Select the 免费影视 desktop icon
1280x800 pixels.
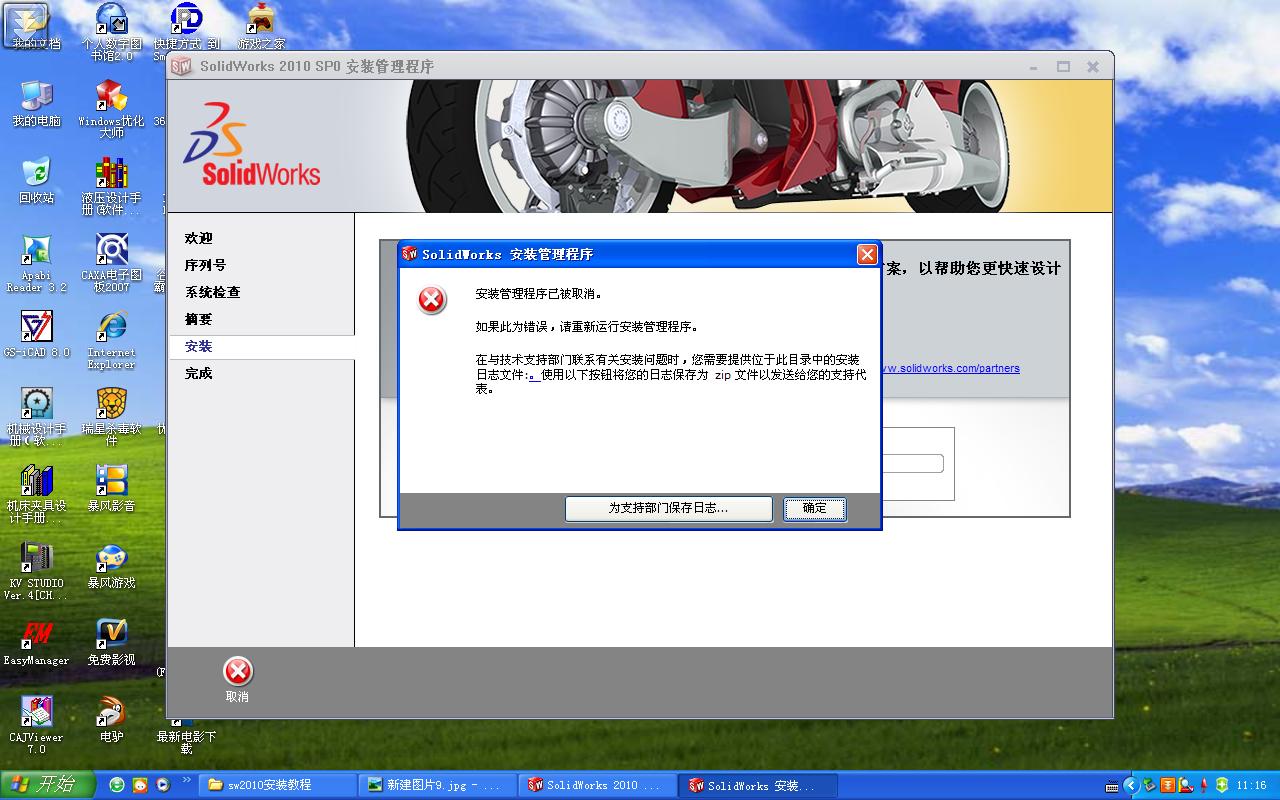click(x=111, y=642)
